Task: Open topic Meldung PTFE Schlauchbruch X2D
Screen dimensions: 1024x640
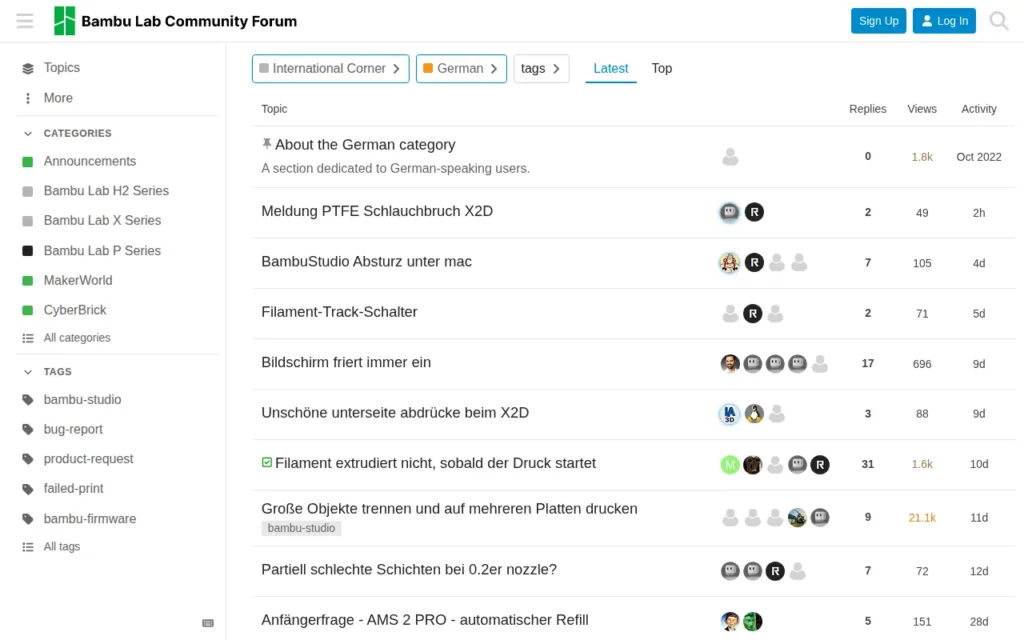Action: 377,212
